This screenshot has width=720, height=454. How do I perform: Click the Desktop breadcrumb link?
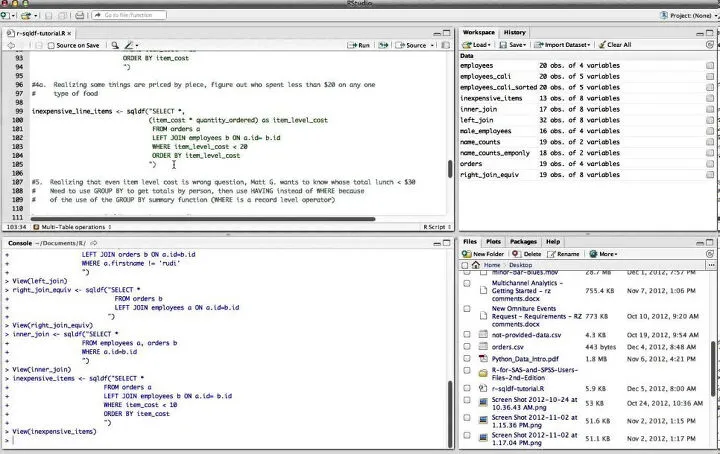coord(520,265)
